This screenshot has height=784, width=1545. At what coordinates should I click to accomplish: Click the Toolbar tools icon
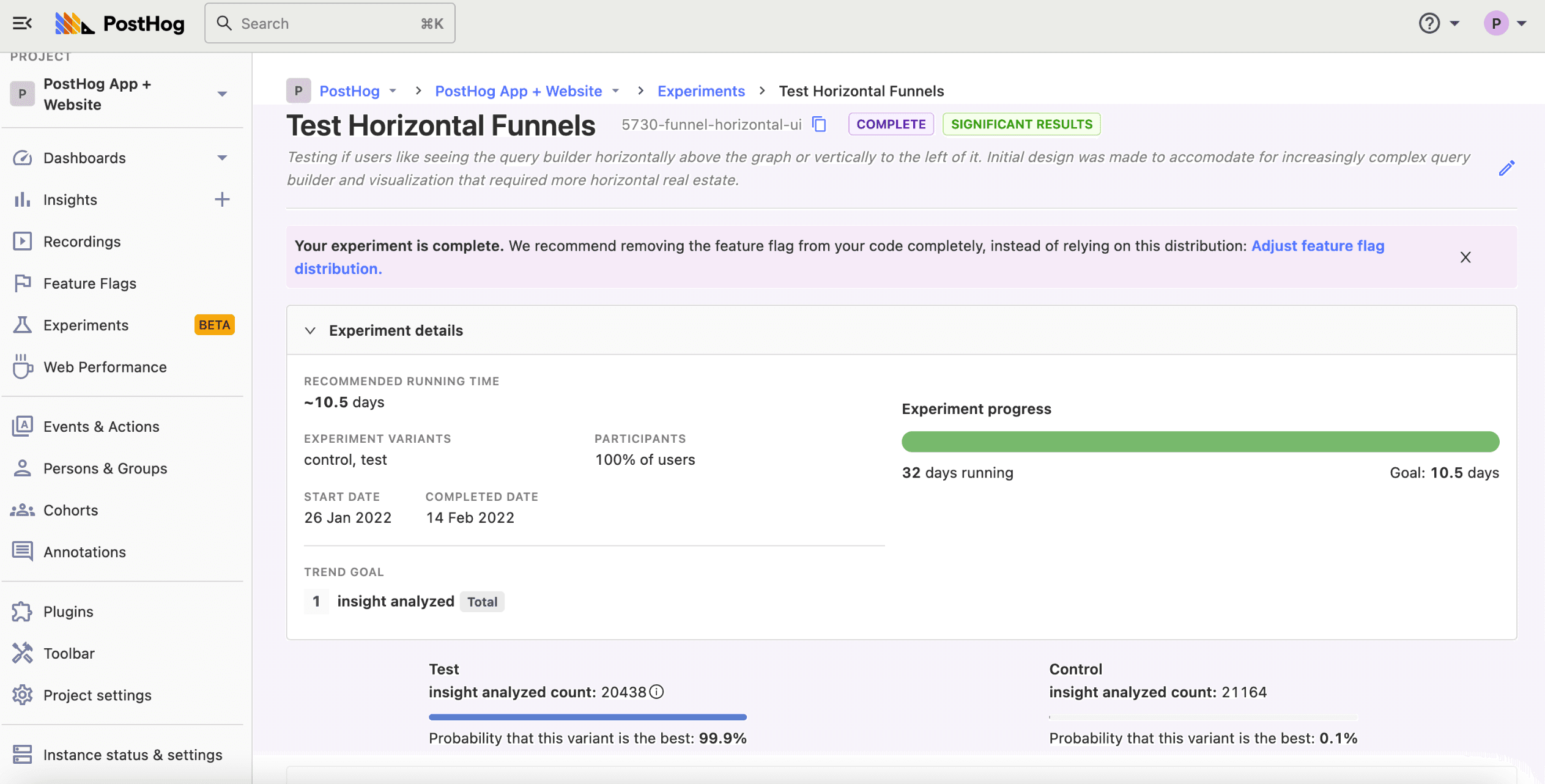pyautogui.click(x=23, y=653)
